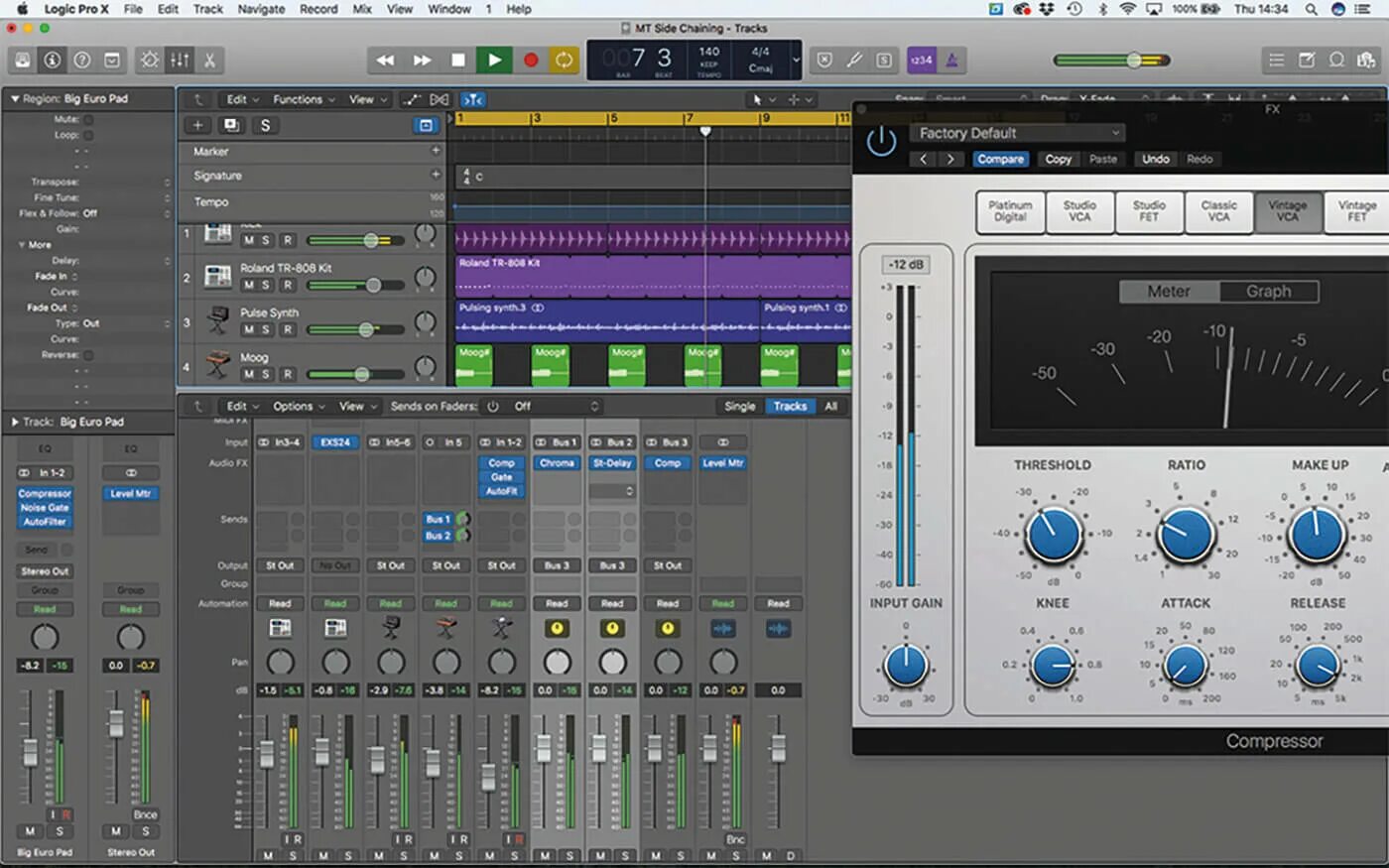Click the Copy button in the plugin
Image resolution: width=1389 pixels, height=868 pixels.
point(1059,159)
